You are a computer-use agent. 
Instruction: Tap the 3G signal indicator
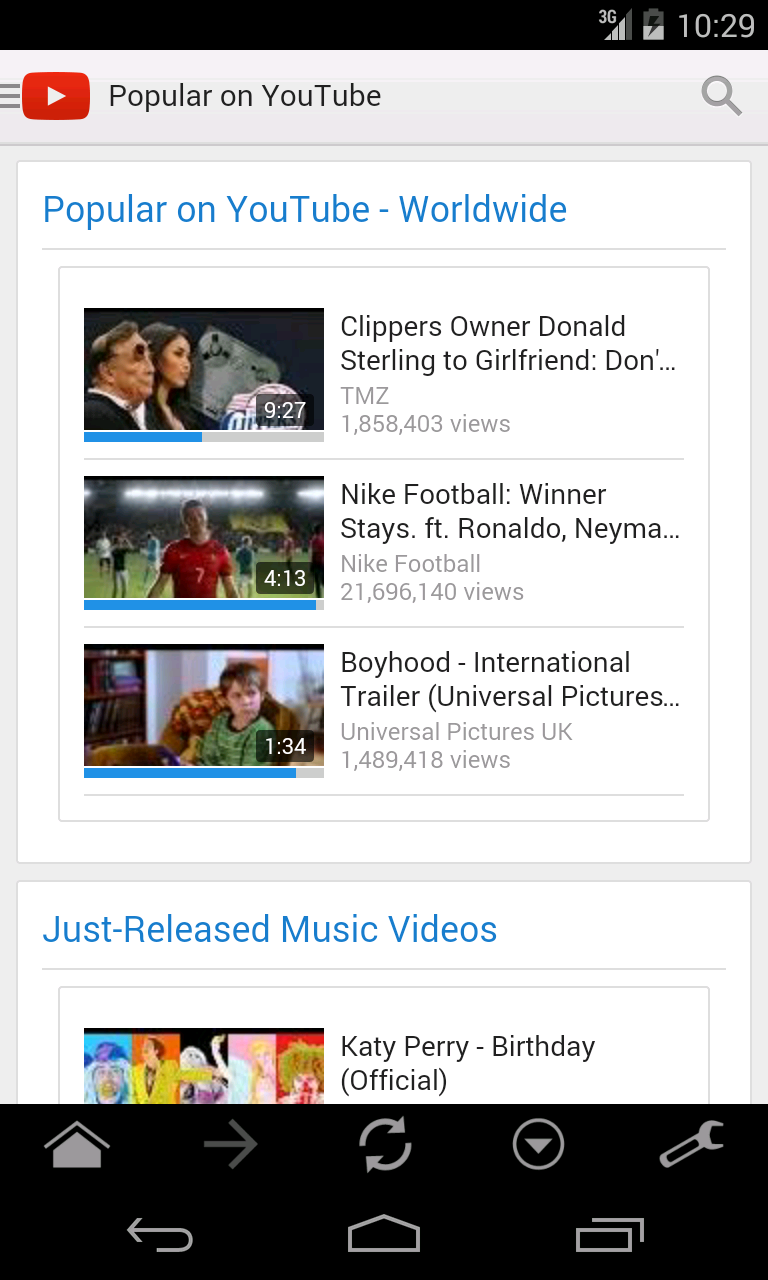pyautogui.click(x=615, y=24)
